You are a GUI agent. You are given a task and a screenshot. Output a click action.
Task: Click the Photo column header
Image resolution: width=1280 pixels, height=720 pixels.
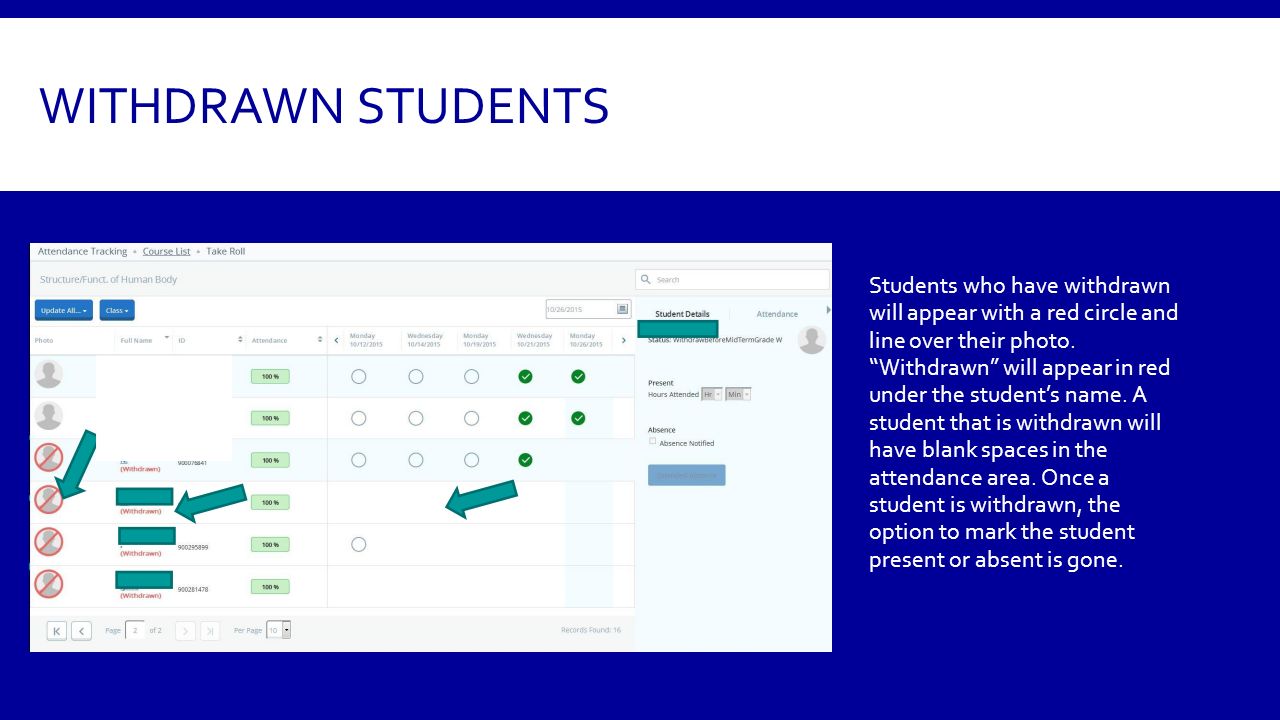click(44, 340)
